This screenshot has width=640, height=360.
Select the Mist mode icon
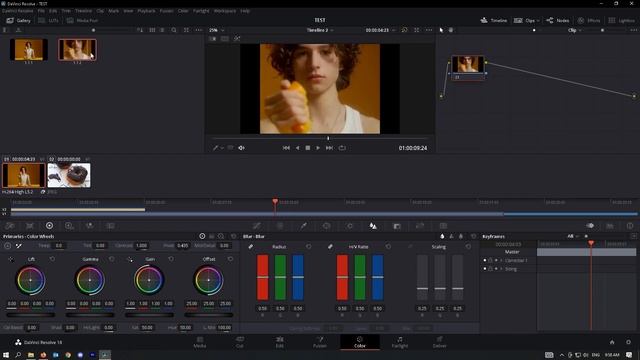(x=461, y=236)
